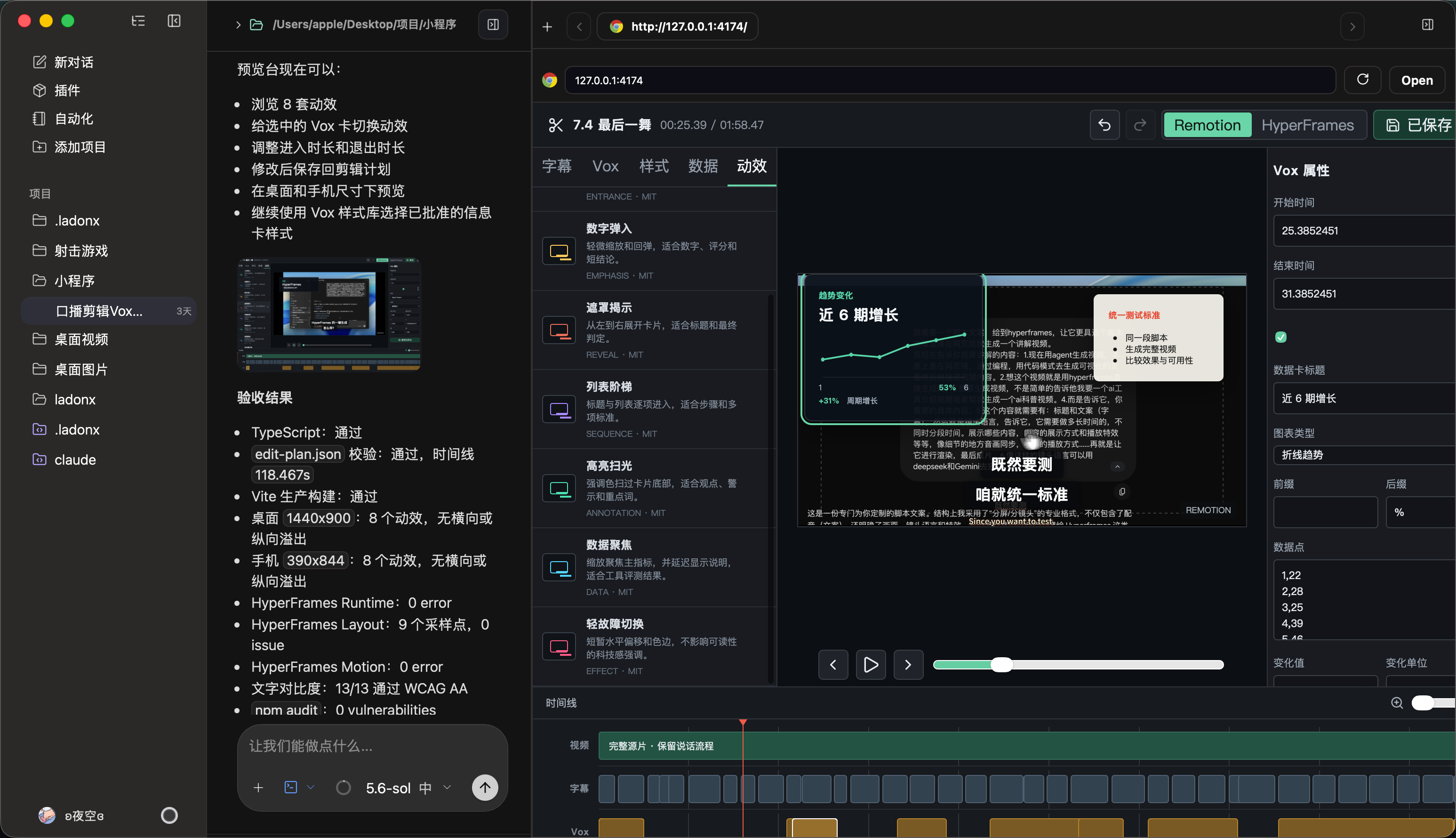Expand the 小程序 project folder

coord(64,281)
